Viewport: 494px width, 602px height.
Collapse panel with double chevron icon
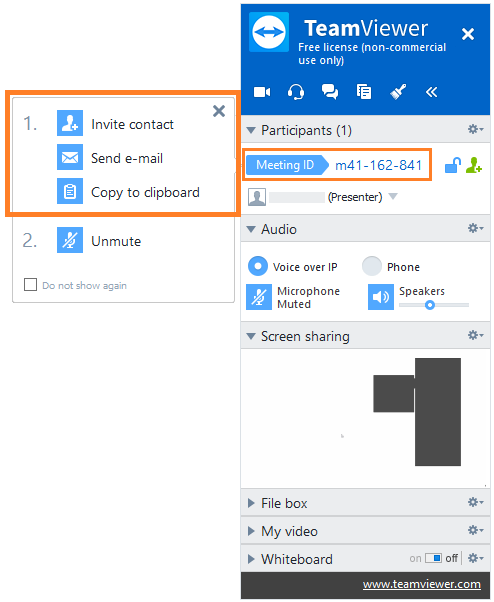(x=431, y=92)
